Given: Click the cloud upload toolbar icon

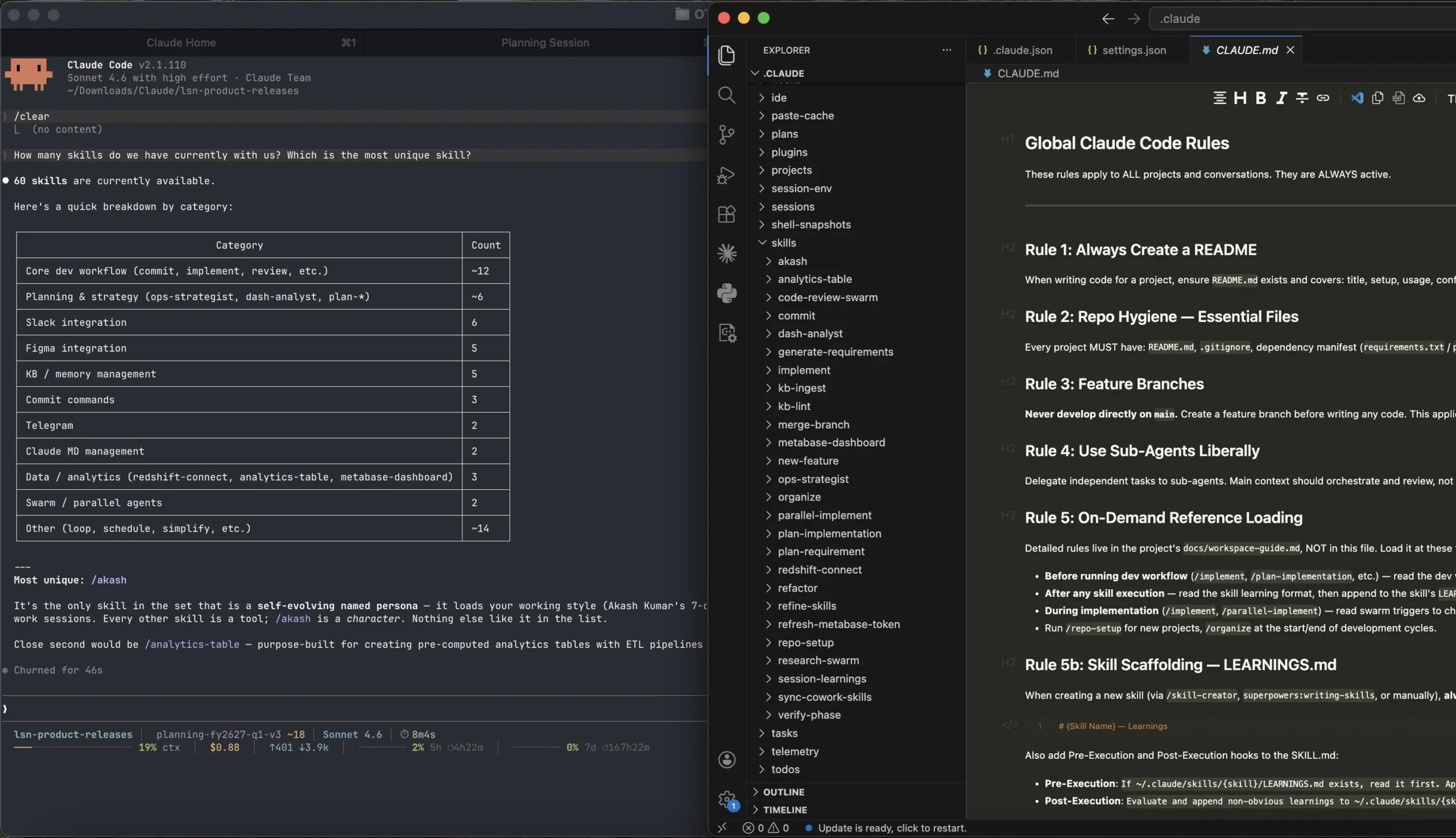Looking at the screenshot, I should [x=1419, y=98].
